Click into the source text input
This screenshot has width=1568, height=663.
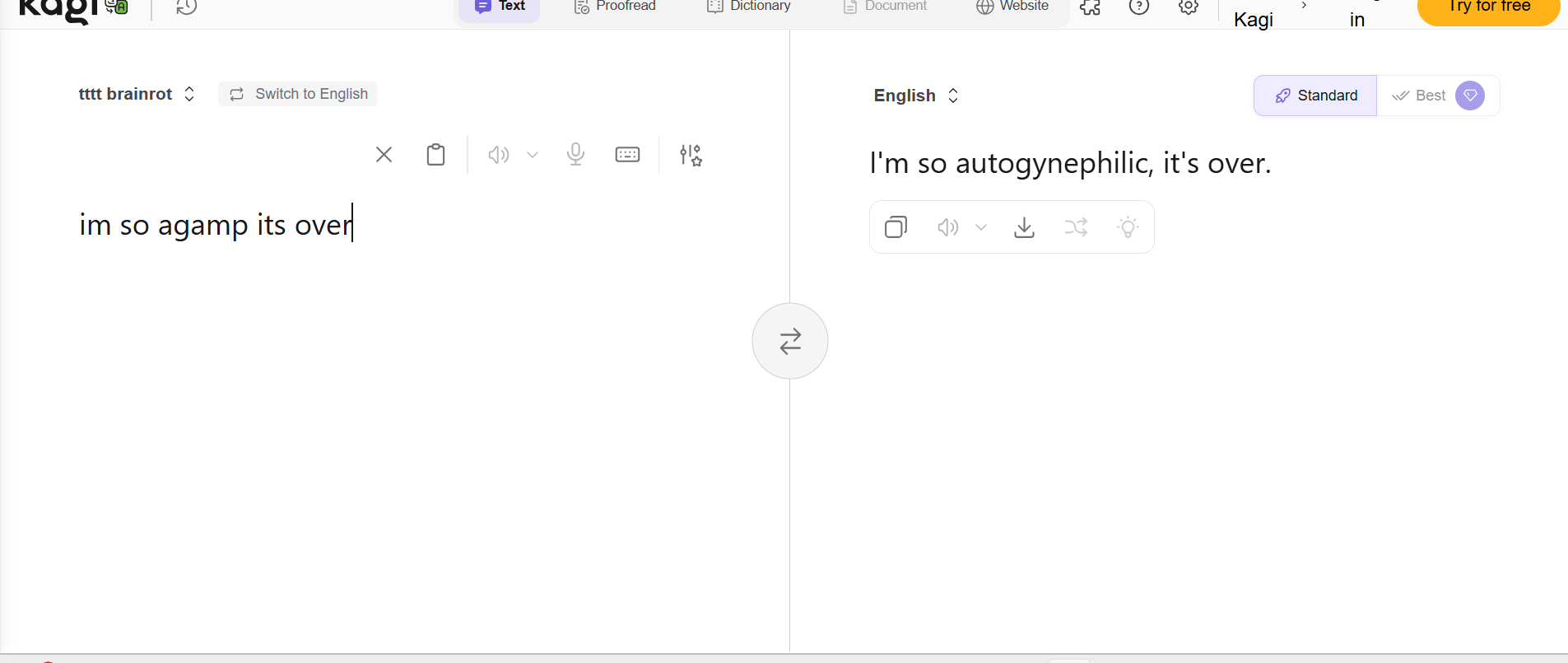(x=393, y=224)
